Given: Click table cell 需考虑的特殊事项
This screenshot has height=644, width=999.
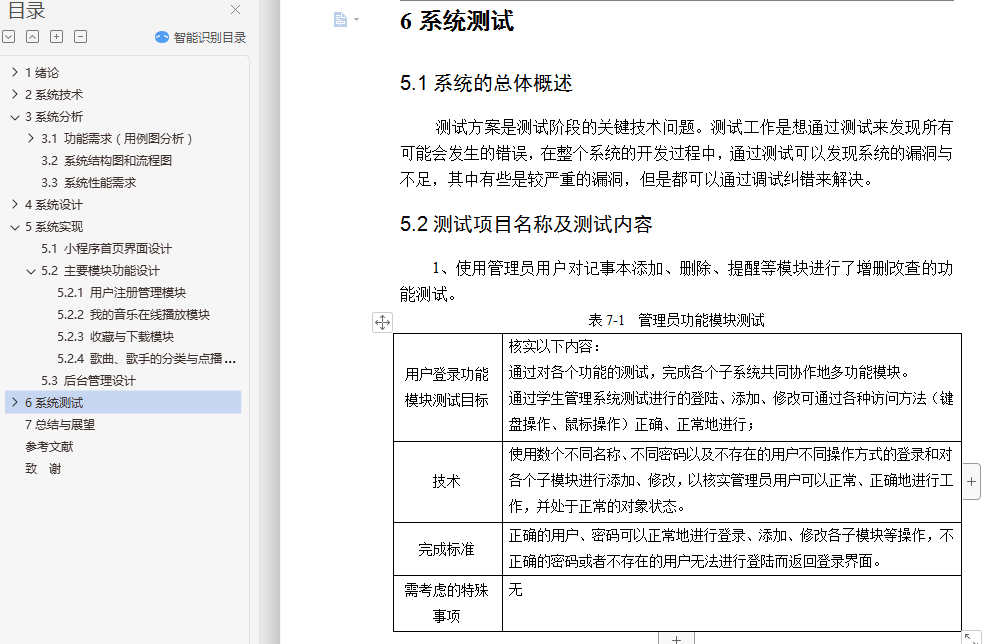Looking at the screenshot, I should (x=447, y=603).
